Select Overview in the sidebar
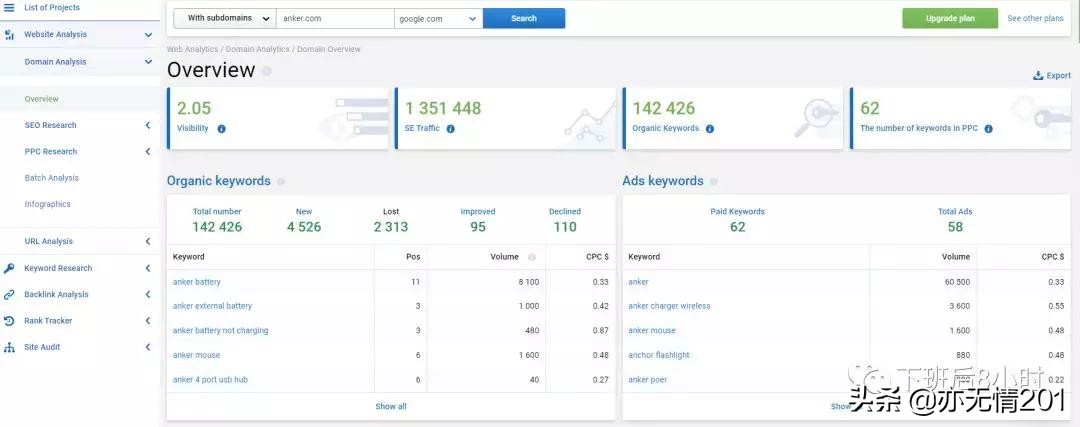The image size is (1080, 427). tap(41, 99)
